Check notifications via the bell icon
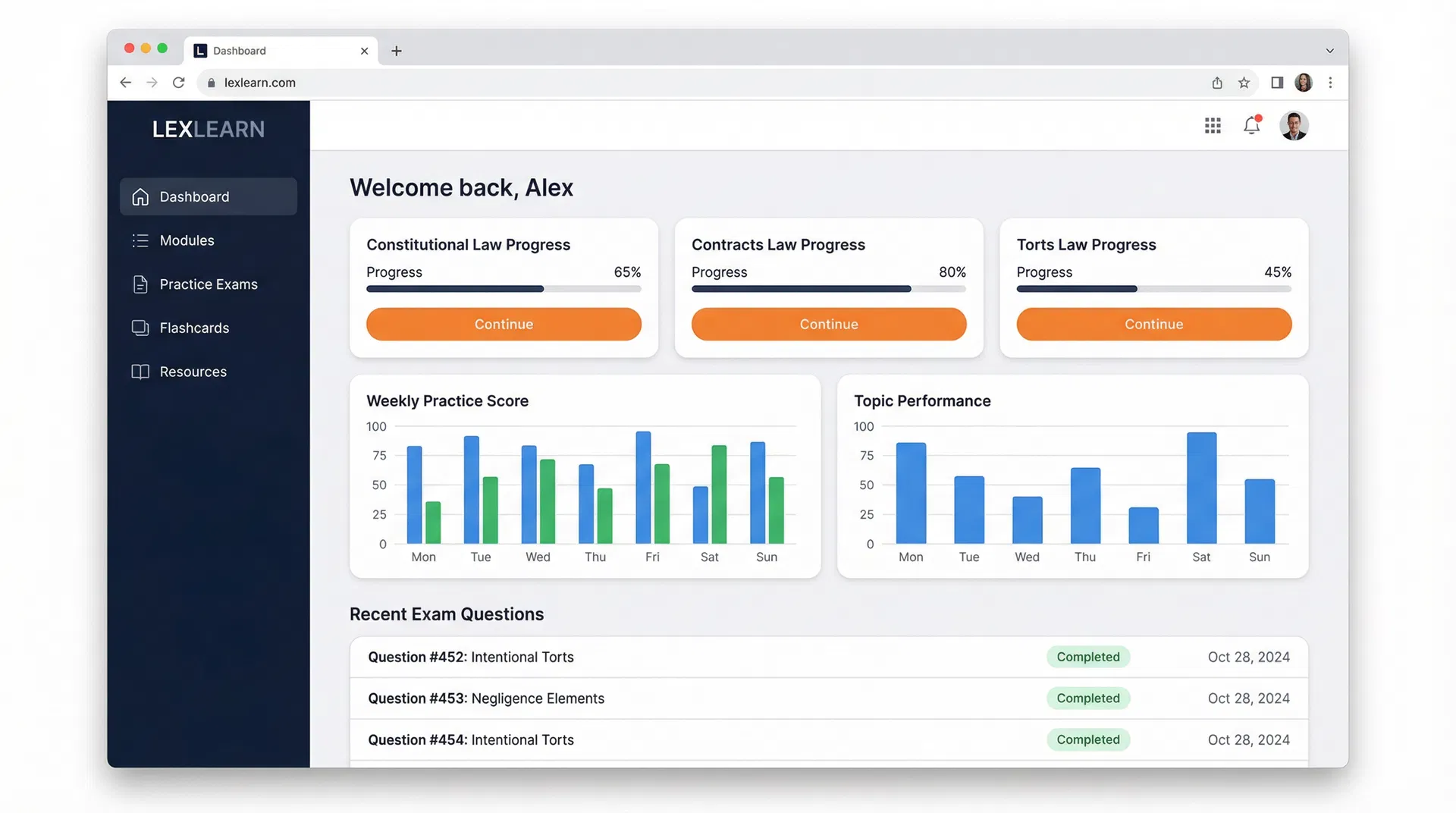Screen dimensions: 1456x813 coord(1251,126)
